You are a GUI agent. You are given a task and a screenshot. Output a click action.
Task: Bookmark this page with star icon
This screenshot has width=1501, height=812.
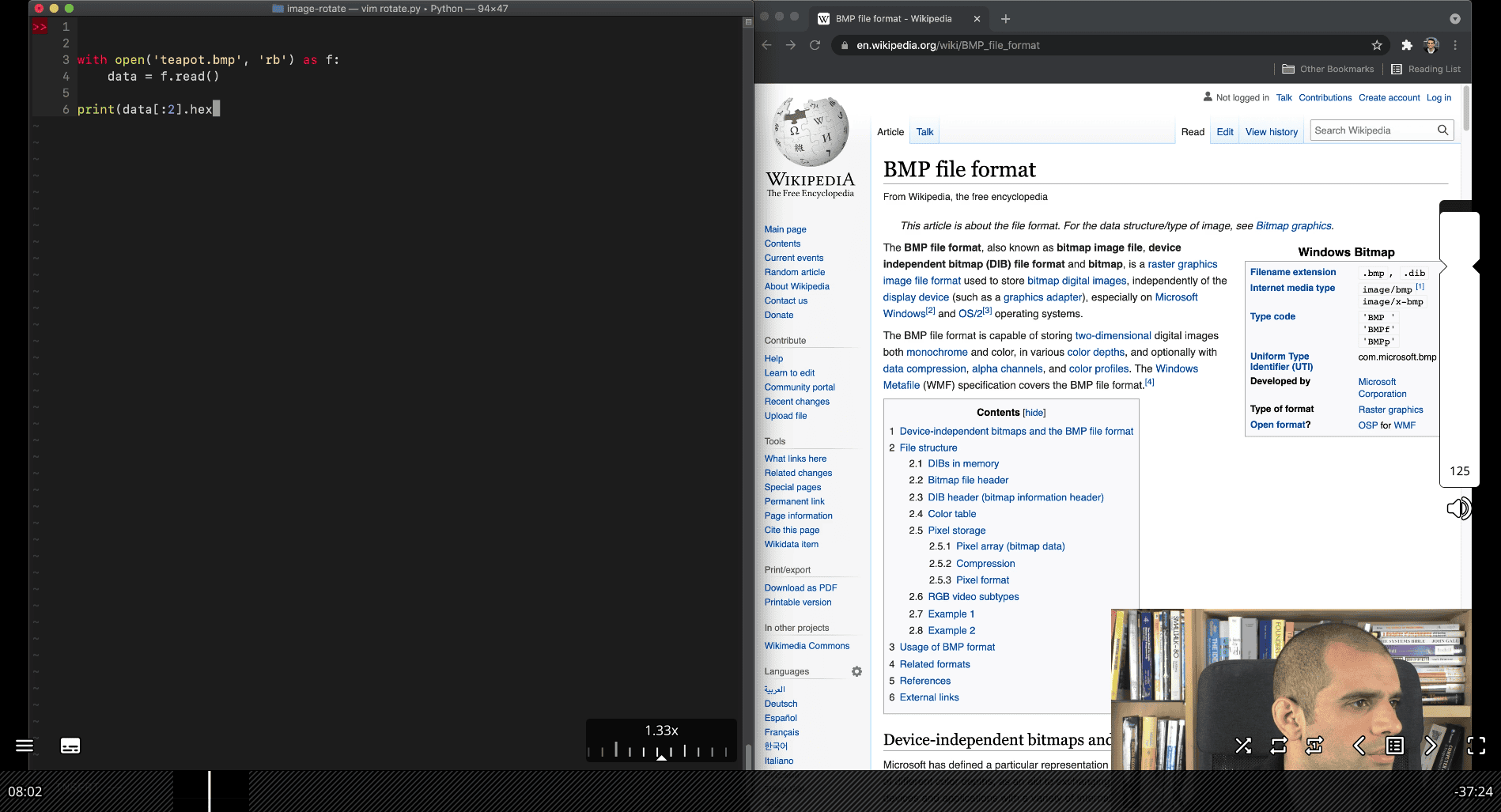[x=1377, y=45]
